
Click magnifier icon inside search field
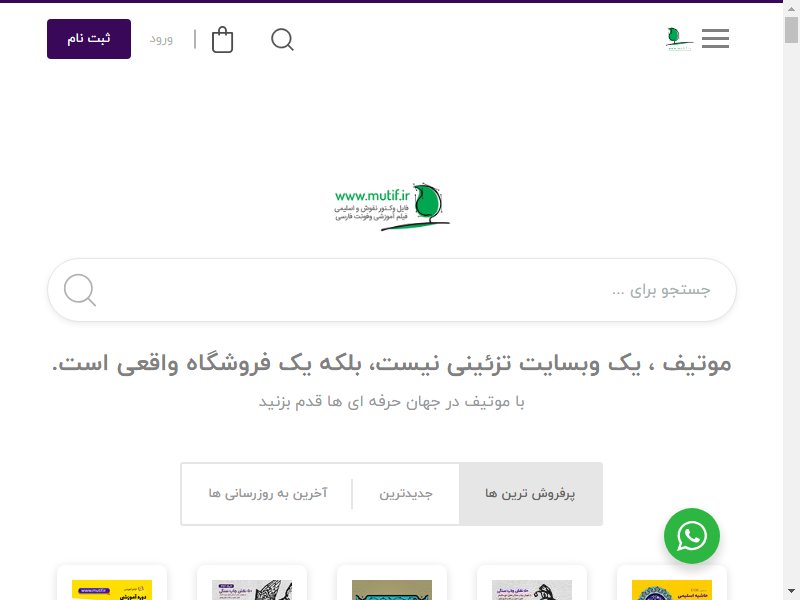[x=80, y=290]
